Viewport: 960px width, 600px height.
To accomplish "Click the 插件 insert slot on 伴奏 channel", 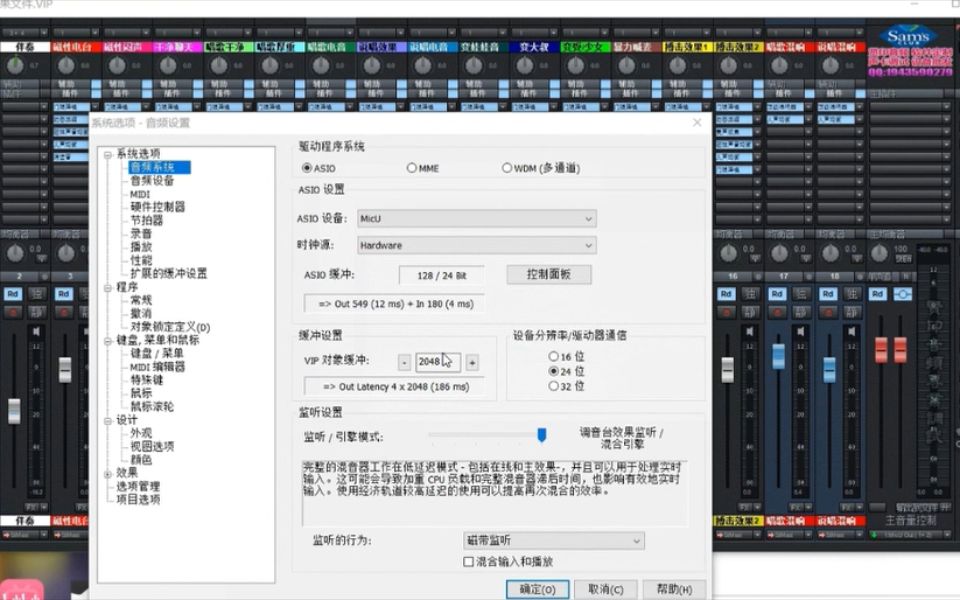I will pos(18,92).
